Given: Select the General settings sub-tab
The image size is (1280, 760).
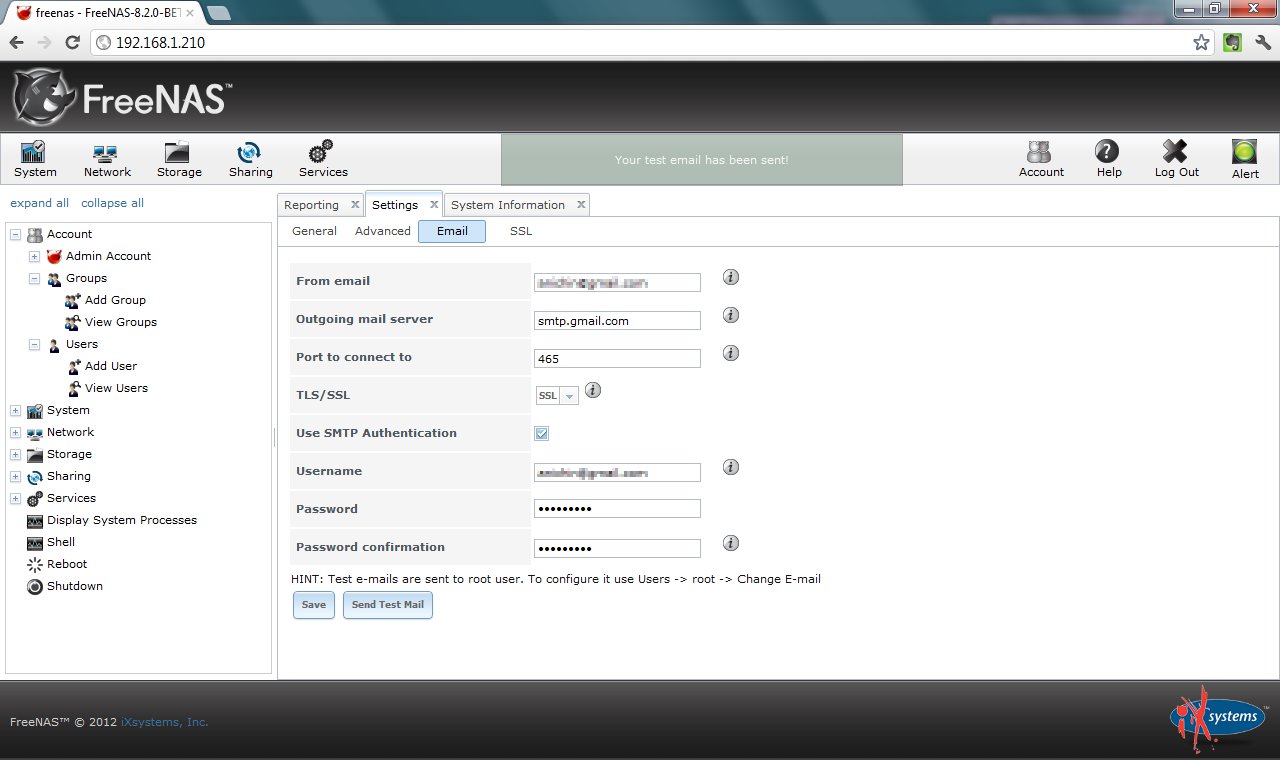Looking at the screenshot, I should click(x=314, y=231).
